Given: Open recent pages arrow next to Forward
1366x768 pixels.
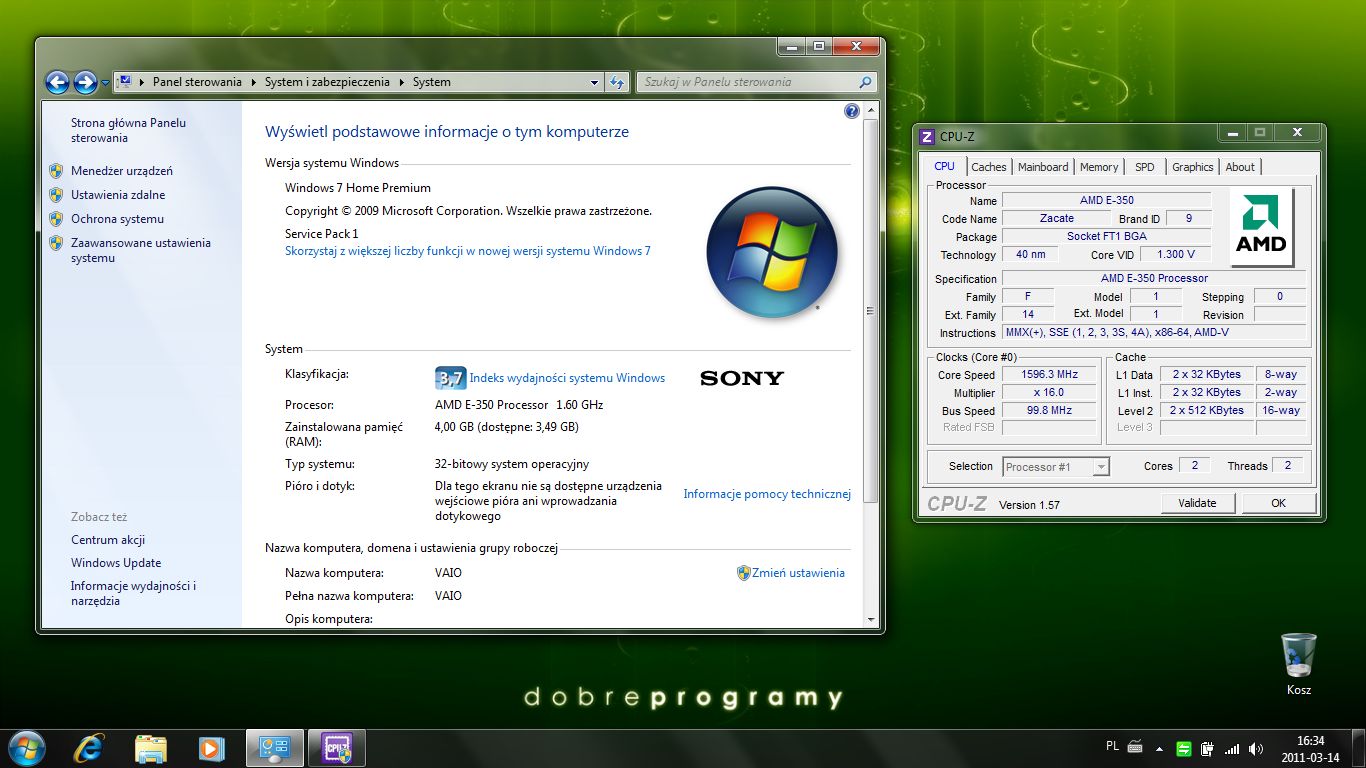Looking at the screenshot, I should pyautogui.click(x=104, y=83).
